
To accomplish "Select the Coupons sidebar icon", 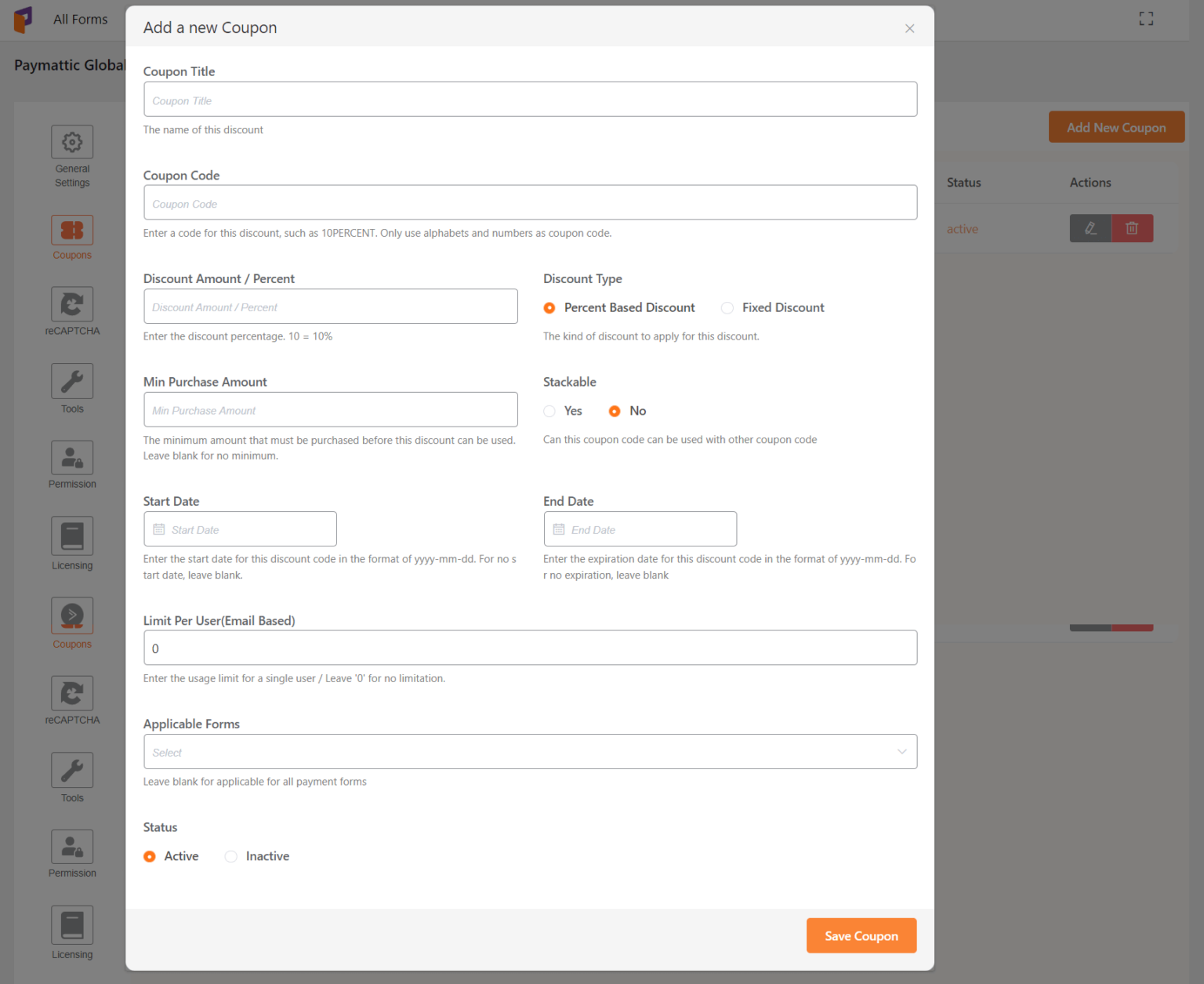I will click(71, 230).
